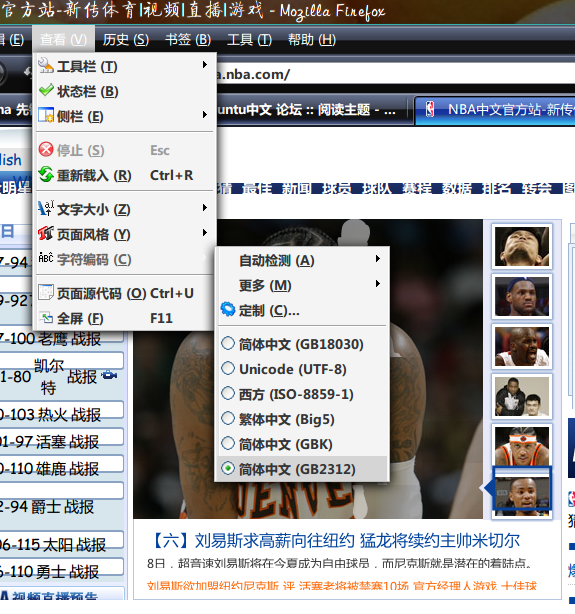The width and height of the screenshot is (575, 614).
Task: Click the 球队 navigation item
Action: [x=377, y=189]
